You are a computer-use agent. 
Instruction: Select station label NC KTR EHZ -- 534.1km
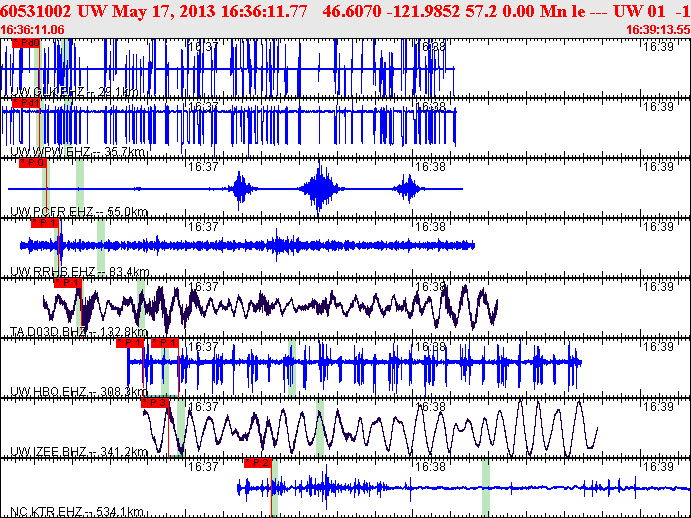(77, 512)
